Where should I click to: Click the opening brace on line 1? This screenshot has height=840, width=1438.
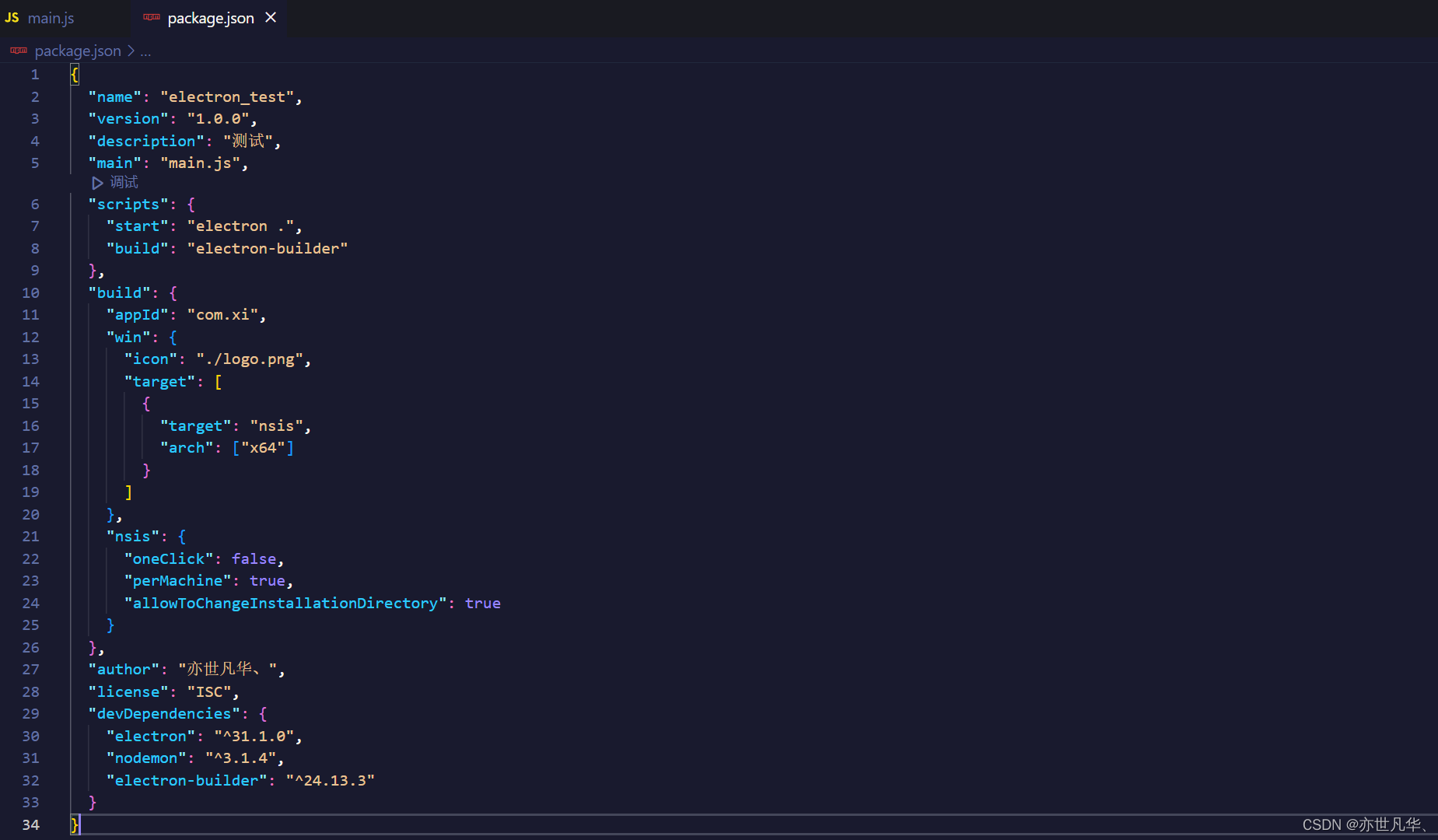pyautogui.click(x=75, y=75)
